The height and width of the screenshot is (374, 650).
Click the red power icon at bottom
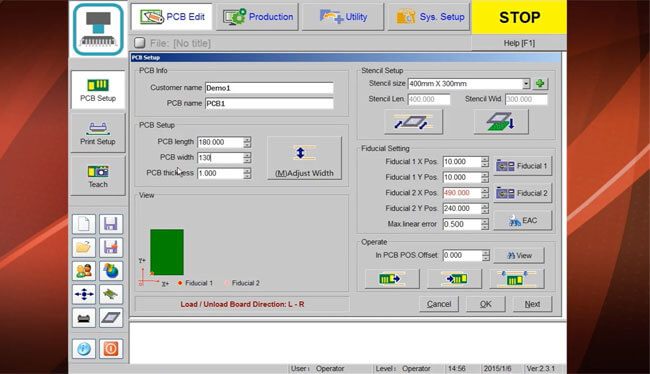click(111, 349)
